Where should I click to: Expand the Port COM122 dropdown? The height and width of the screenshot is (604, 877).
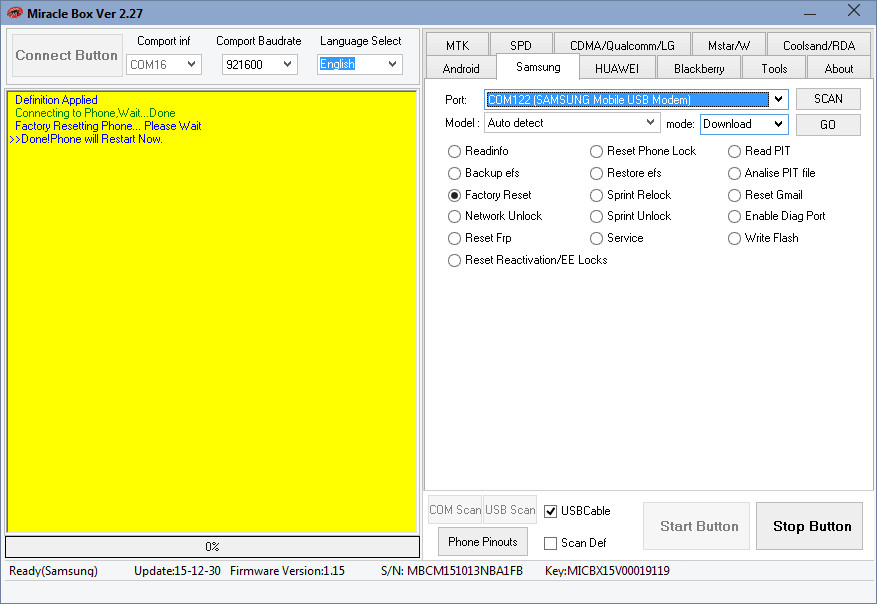[777, 99]
